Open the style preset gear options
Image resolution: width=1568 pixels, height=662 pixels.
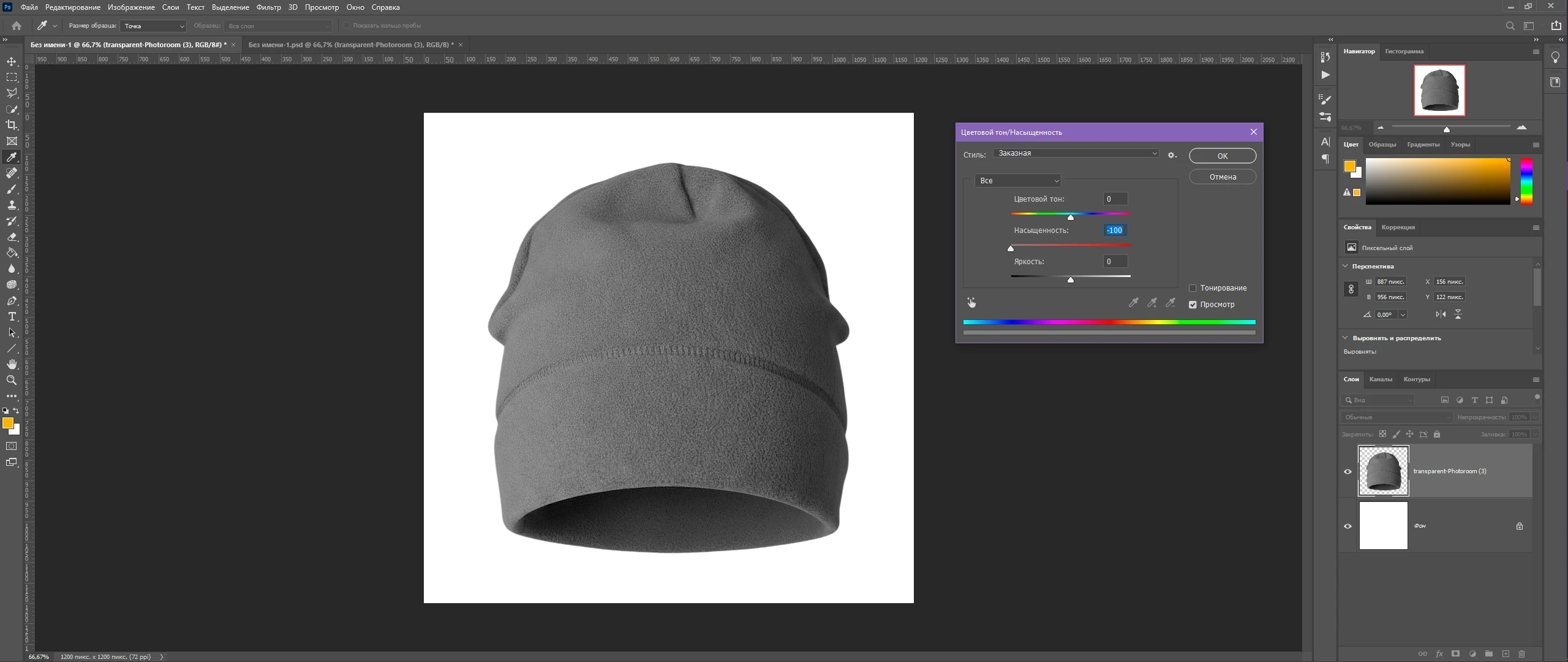click(x=1172, y=155)
